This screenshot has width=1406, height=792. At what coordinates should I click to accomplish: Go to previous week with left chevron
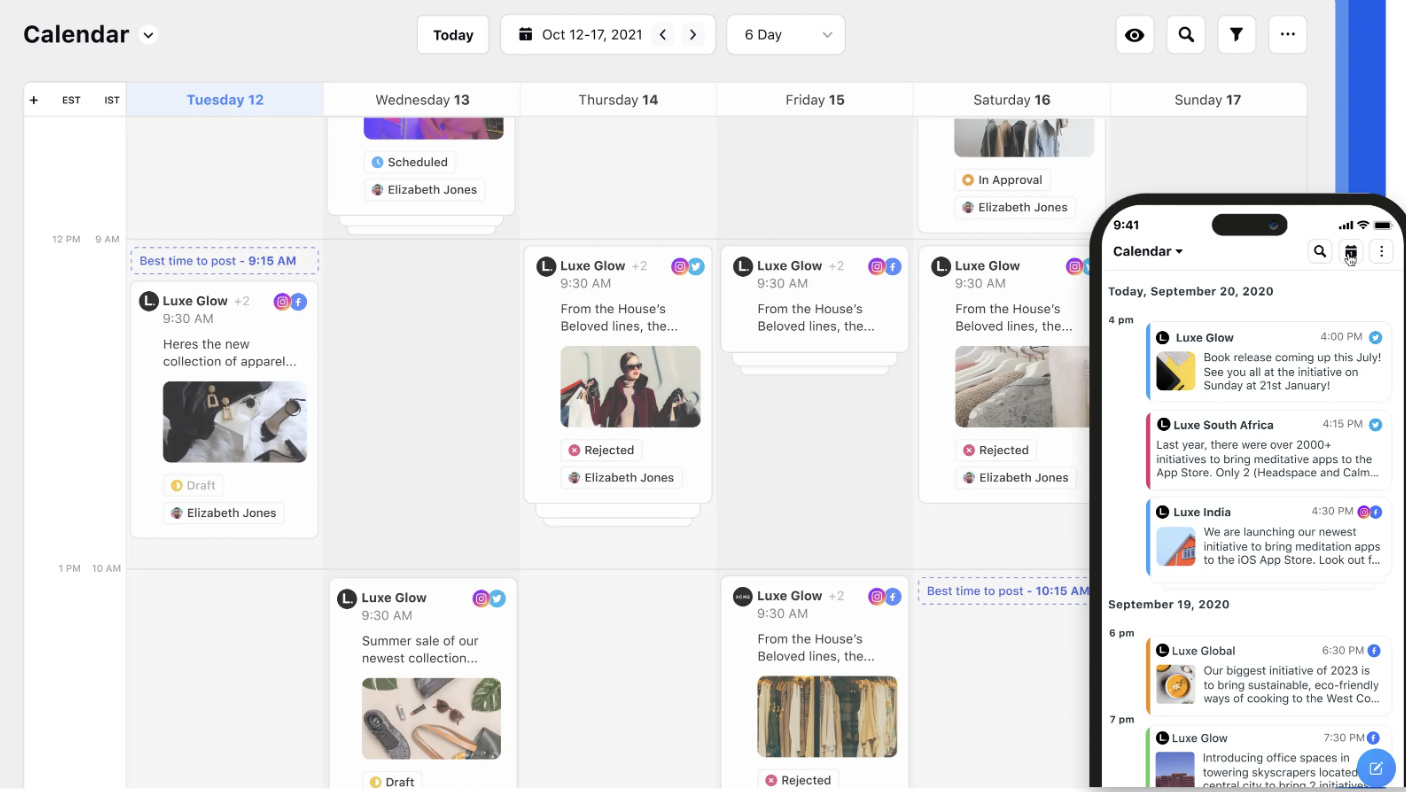[662, 35]
